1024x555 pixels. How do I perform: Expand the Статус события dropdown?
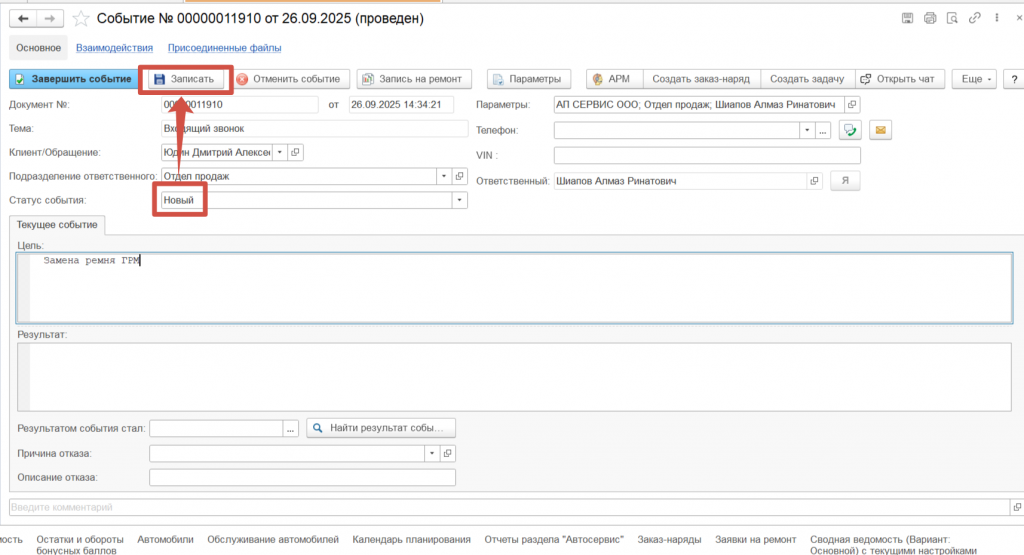[460, 200]
